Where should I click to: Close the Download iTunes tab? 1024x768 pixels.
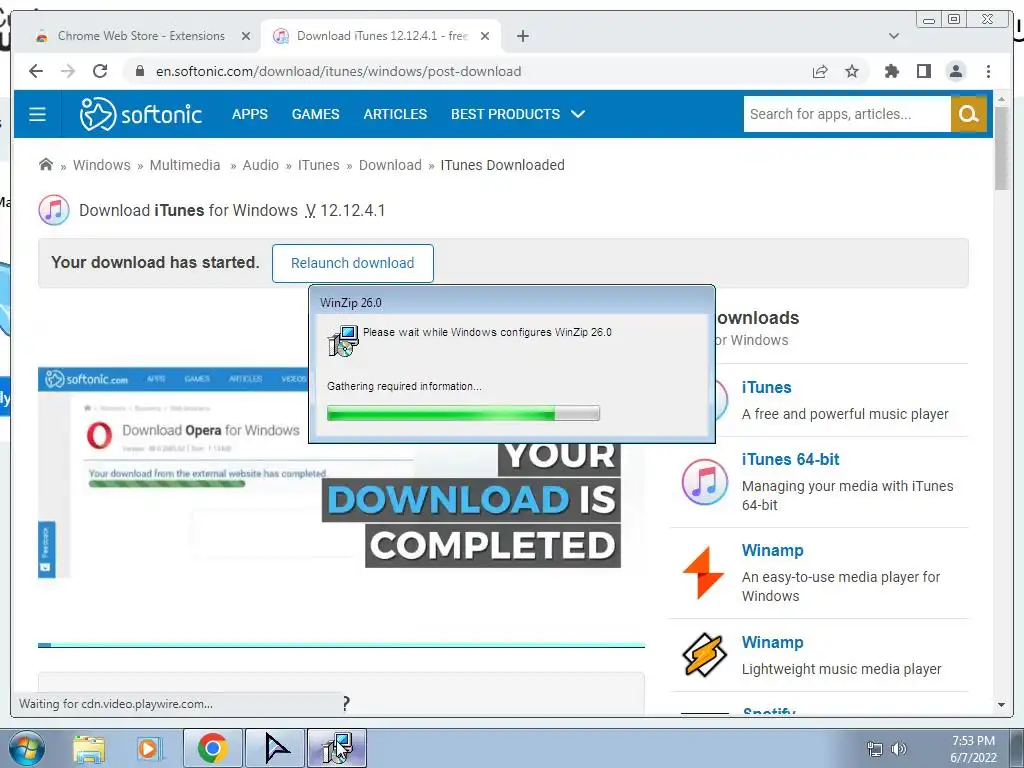click(485, 36)
